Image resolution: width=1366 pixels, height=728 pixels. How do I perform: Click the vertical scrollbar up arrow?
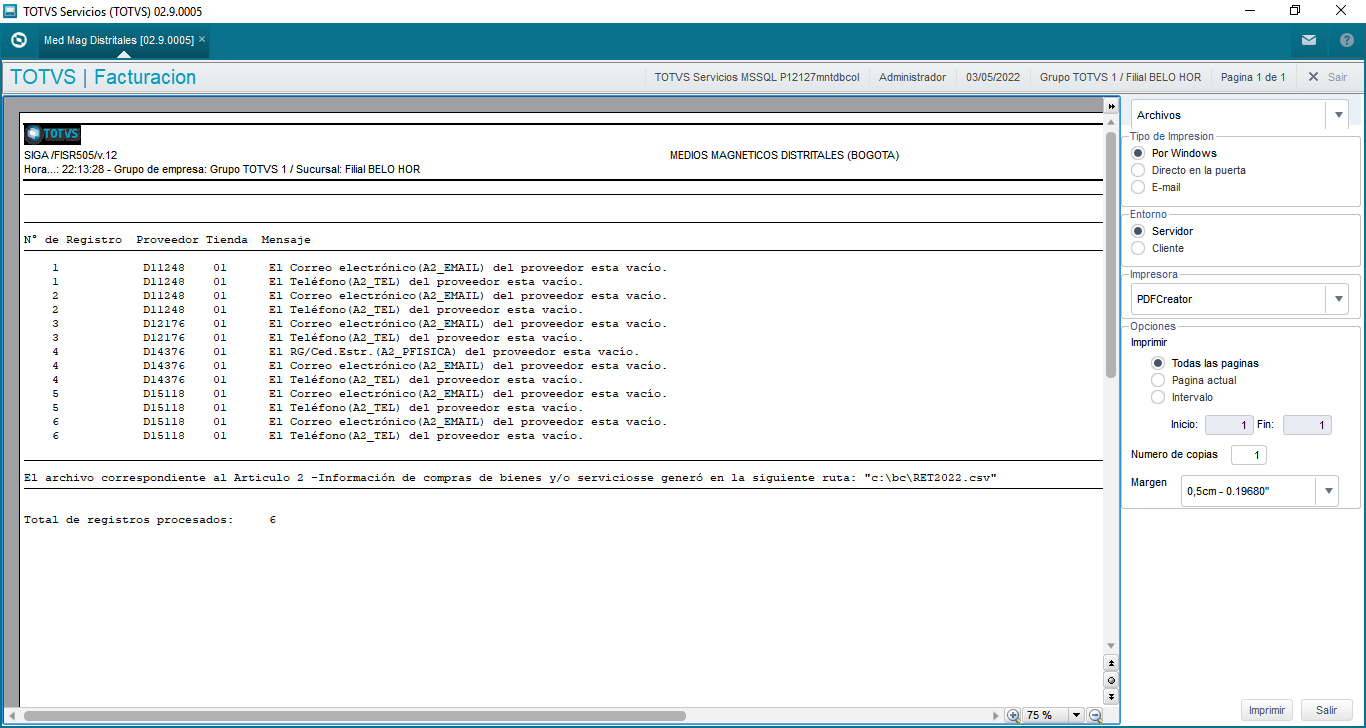tap(1111, 121)
